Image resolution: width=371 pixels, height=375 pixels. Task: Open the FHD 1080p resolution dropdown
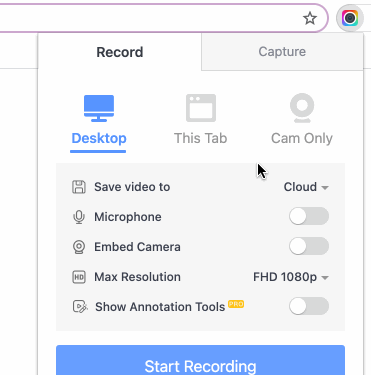coord(291,277)
